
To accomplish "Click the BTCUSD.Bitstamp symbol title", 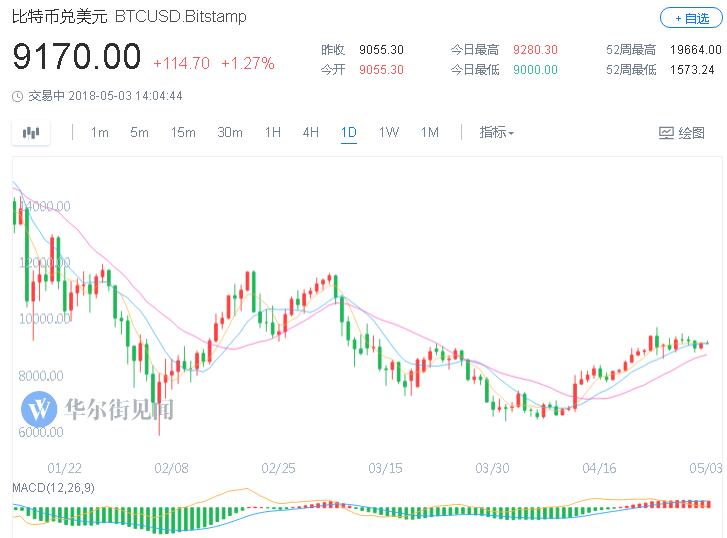I will tap(180, 17).
